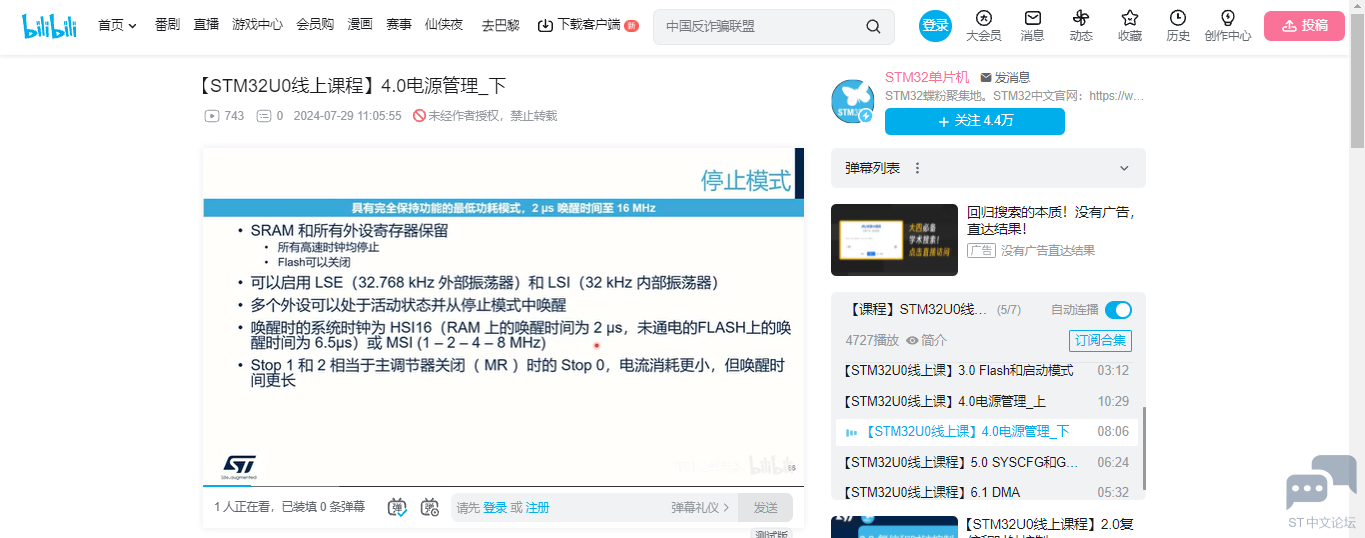The image size is (1365, 538).
Task: Open the 收藏 favorites star icon
Action: click(1130, 18)
